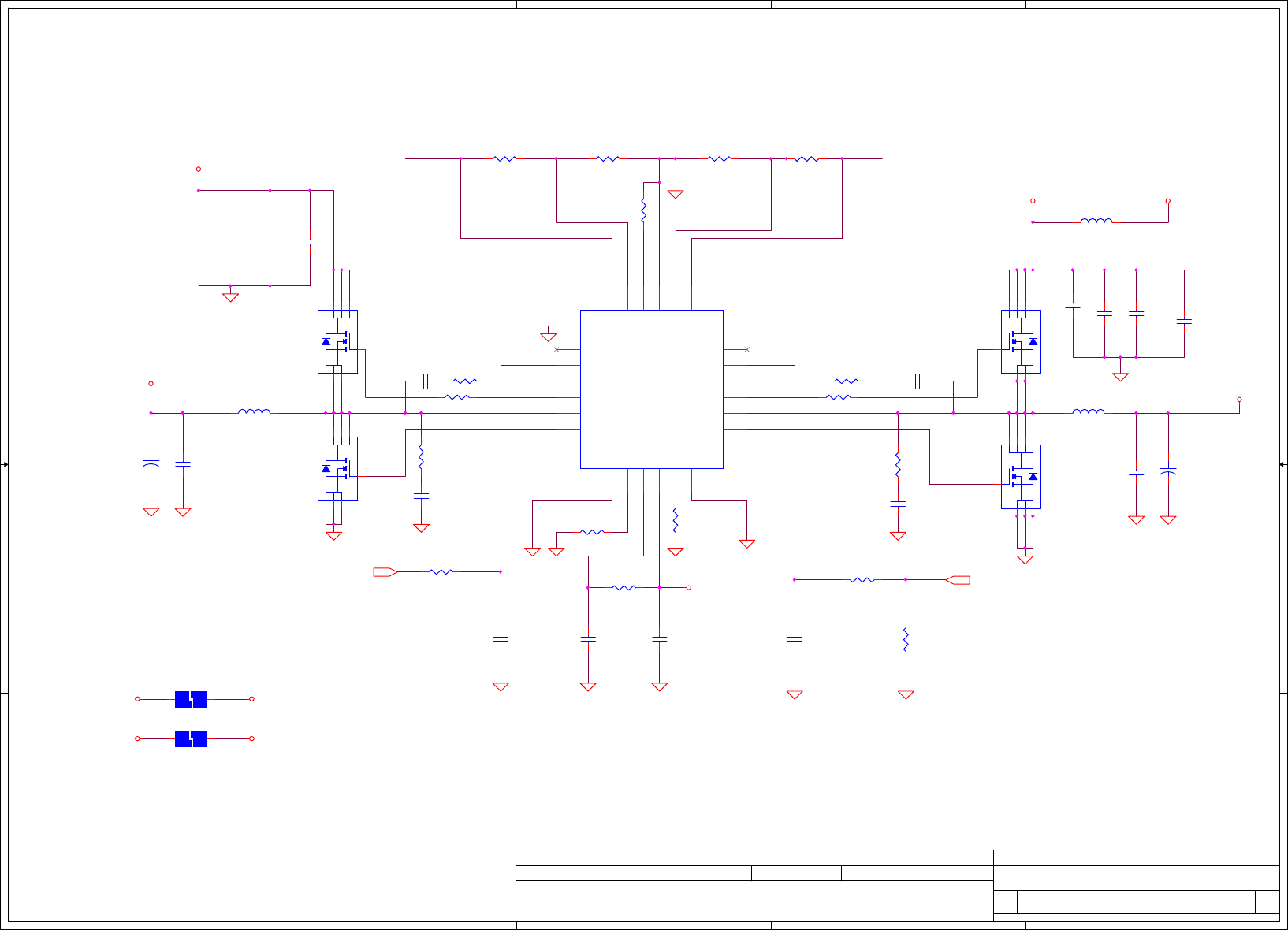Screen dimensions: 1288x930
Task: Click the vertical resistor above the IC's top pins
Action: tap(643, 210)
